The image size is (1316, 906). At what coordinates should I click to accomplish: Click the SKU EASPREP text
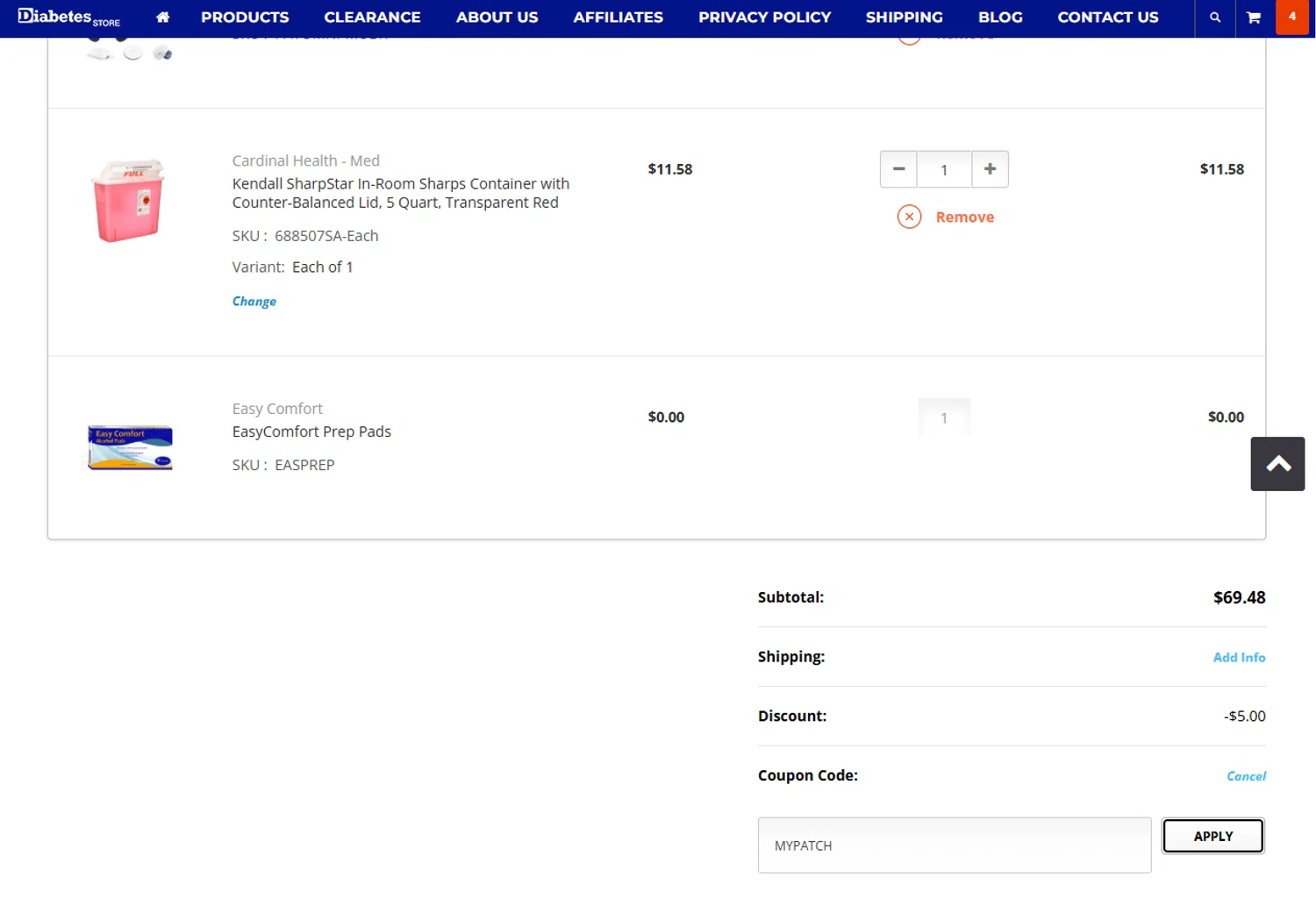point(283,465)
